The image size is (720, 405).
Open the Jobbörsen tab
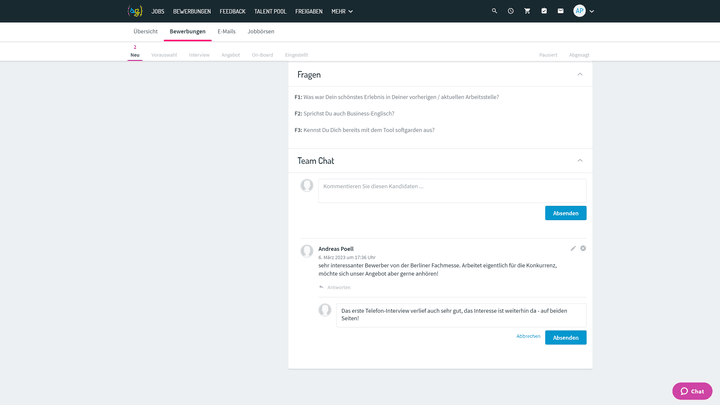click(x=260, y=32)
